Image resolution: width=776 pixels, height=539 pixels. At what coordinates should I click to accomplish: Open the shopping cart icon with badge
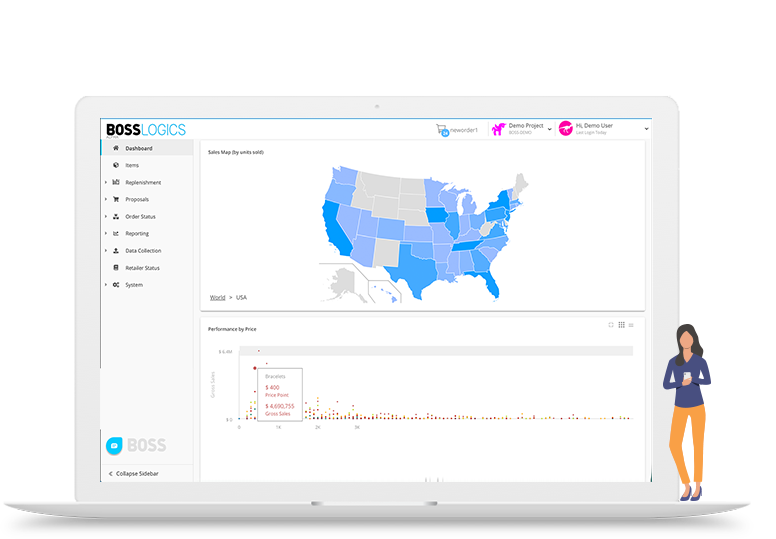pyautogui.click(x=442, y=130)
